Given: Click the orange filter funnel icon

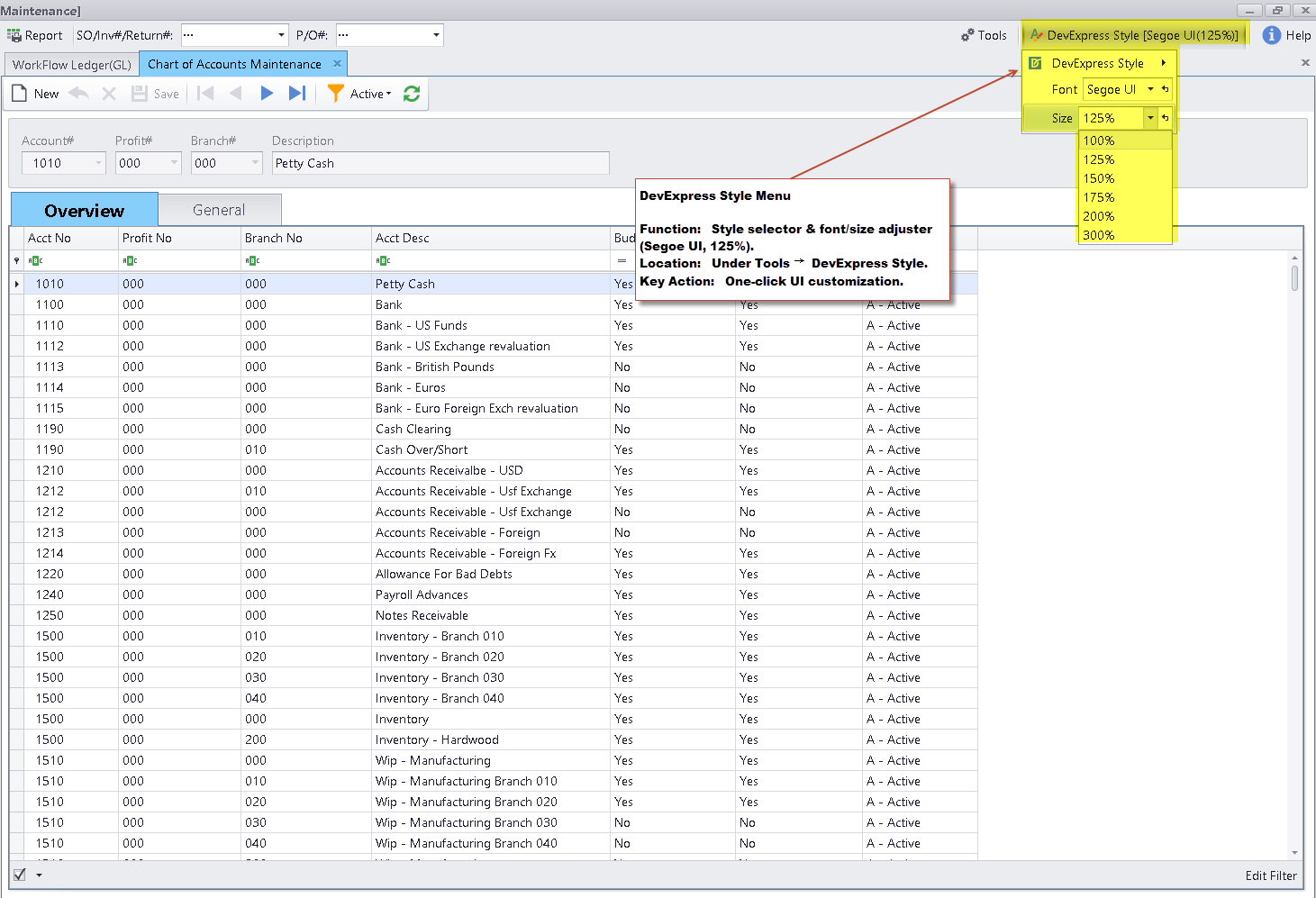Looking at the screenshot, I should tap(335, 94).
